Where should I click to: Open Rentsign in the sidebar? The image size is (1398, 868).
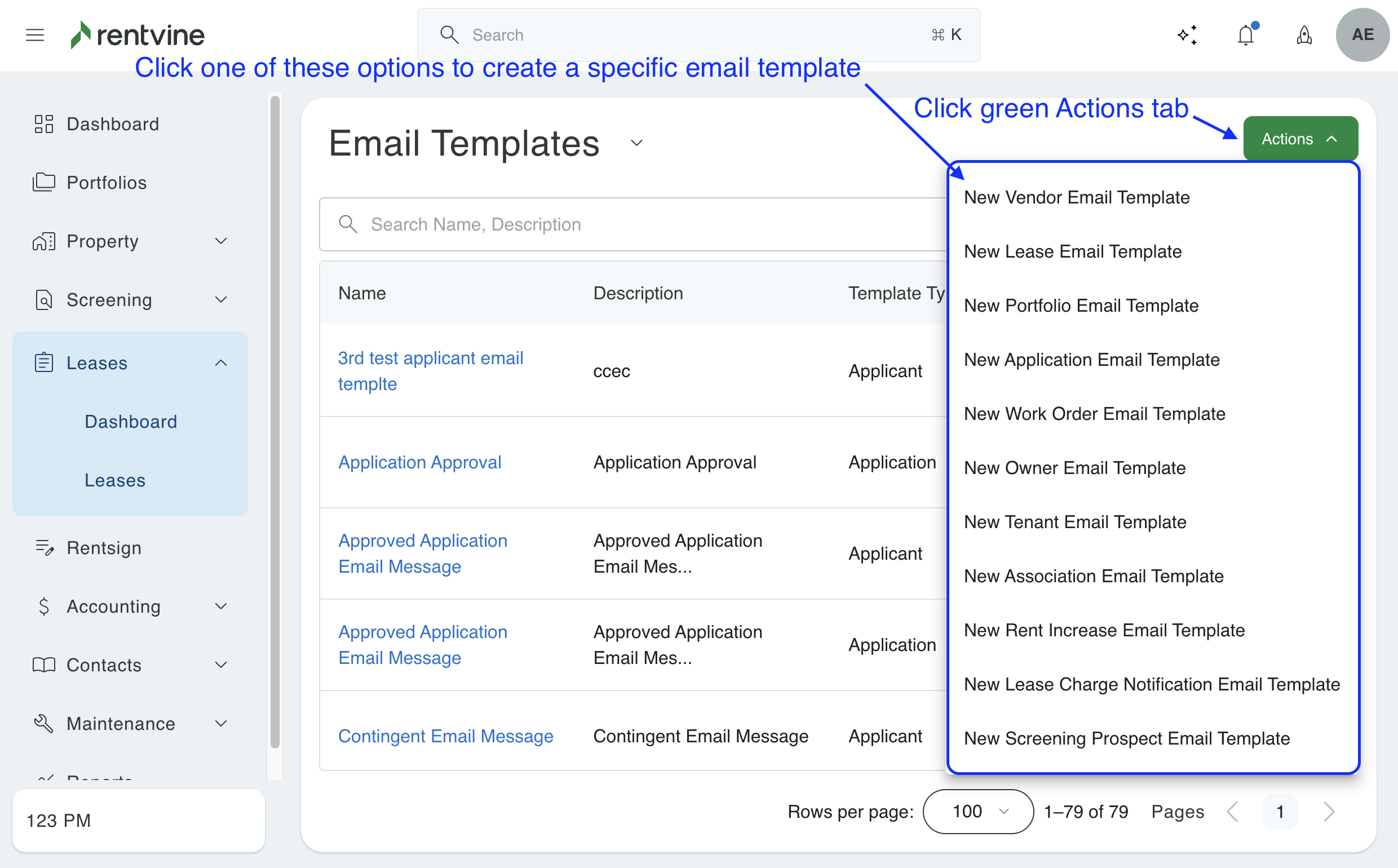(104, 548)
